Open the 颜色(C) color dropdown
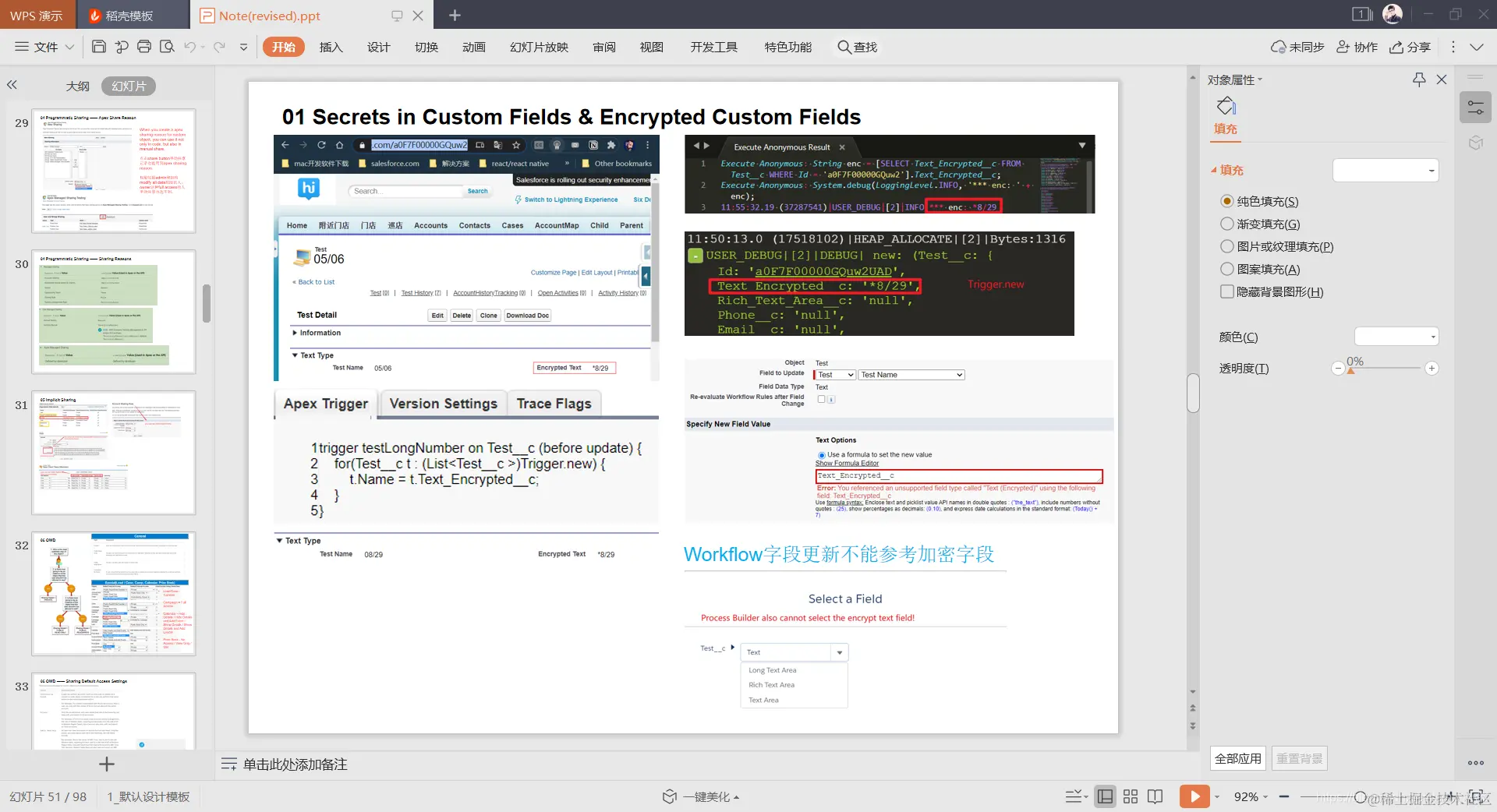1497x812 pixels. click(x=1396, y=337)
